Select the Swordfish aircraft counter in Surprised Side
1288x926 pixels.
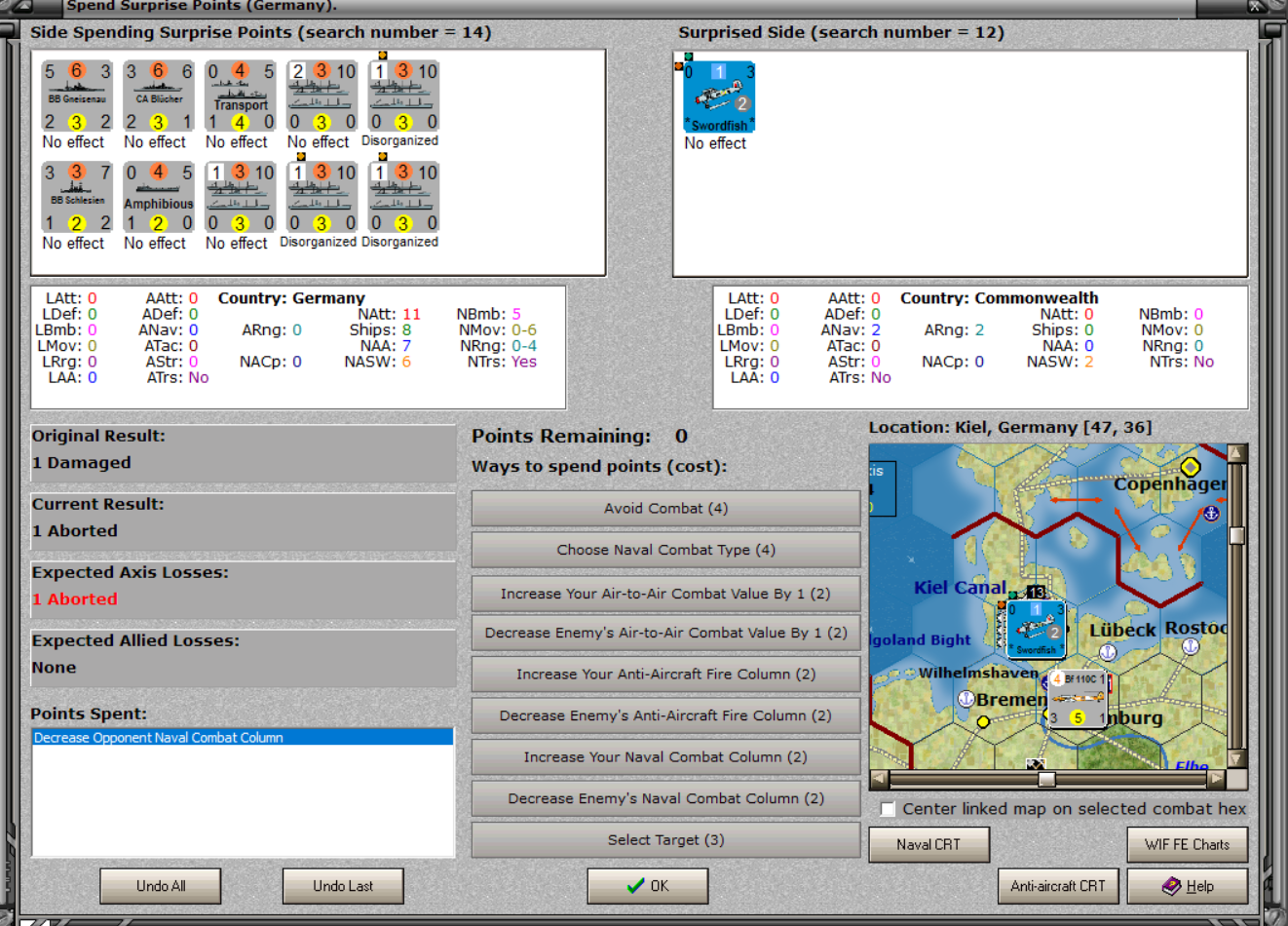pos(719,97)
